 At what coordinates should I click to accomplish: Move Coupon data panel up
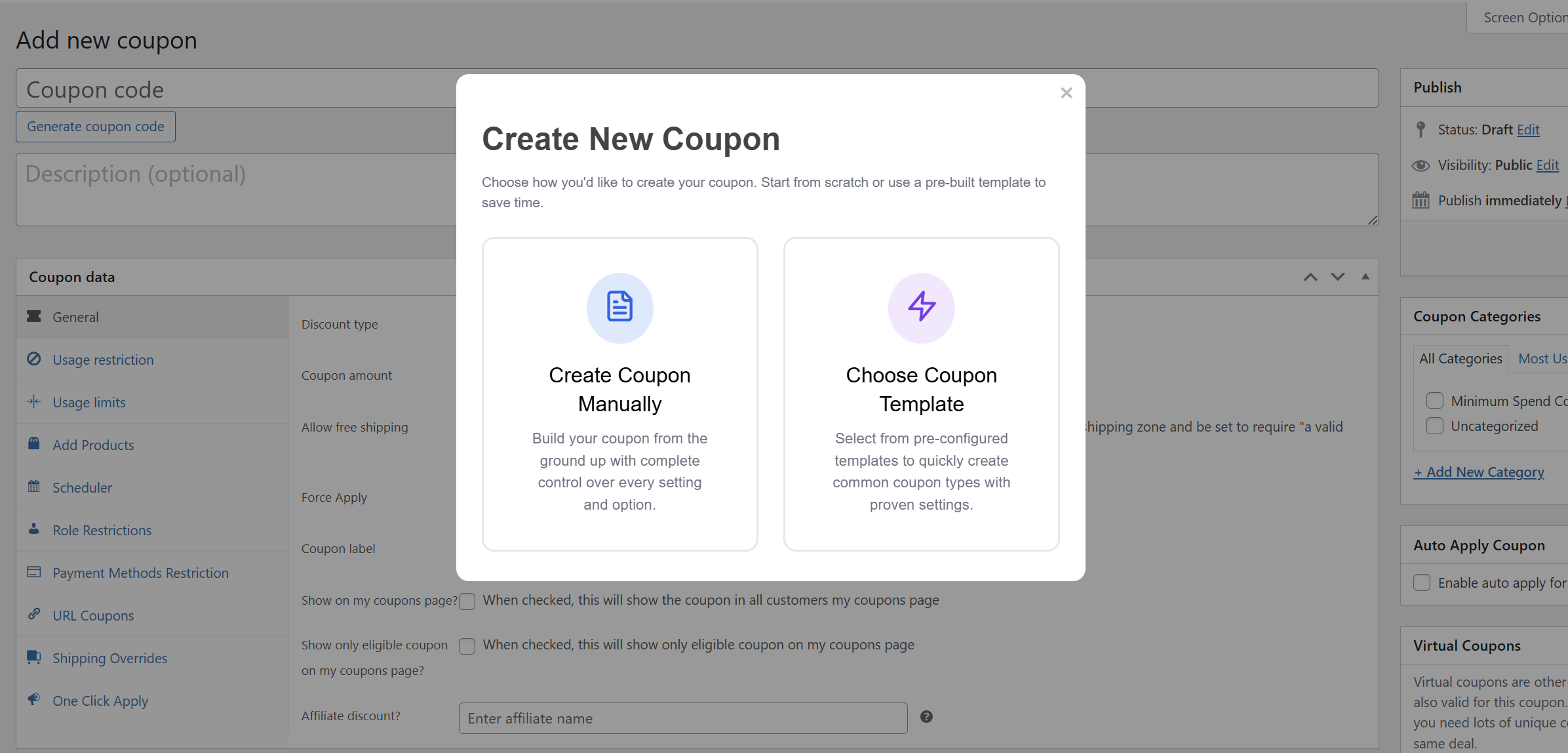click(x=1310, y=277)
